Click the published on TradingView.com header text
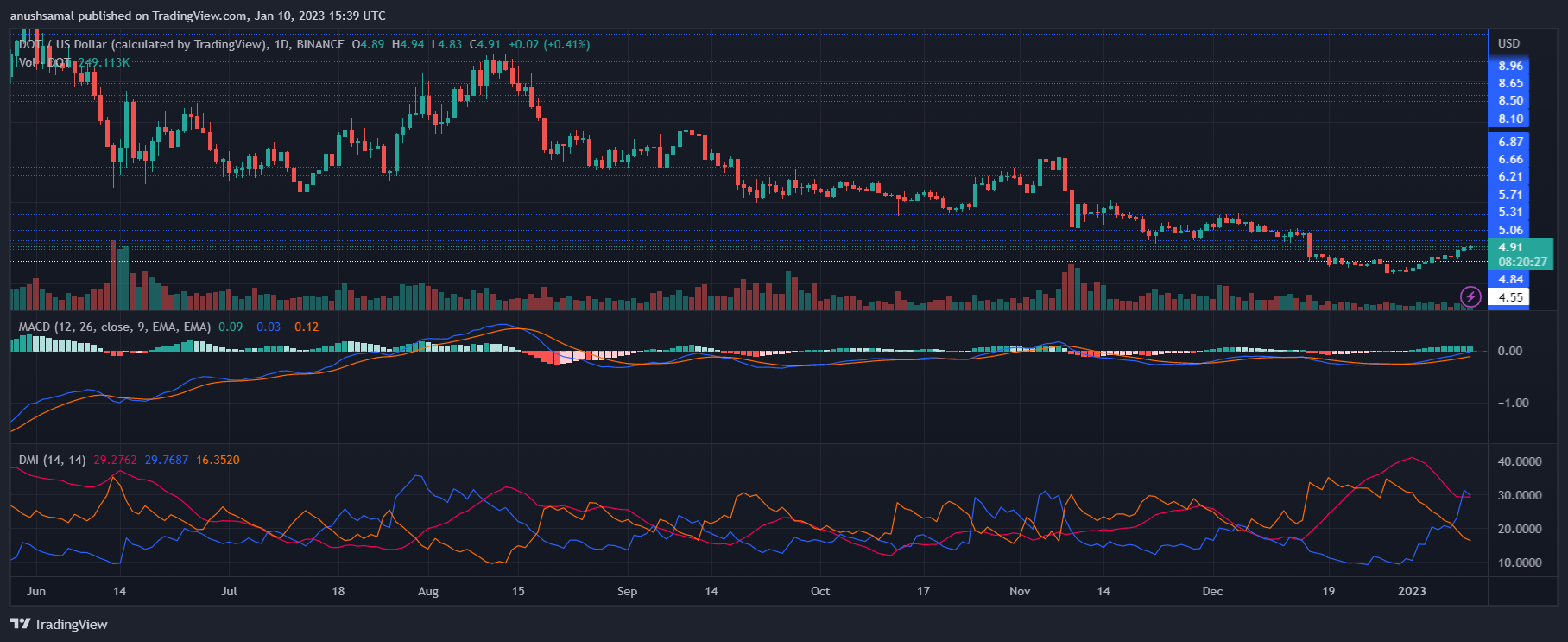The height and width of the screenshot is (642, 1568). [198, 16]
